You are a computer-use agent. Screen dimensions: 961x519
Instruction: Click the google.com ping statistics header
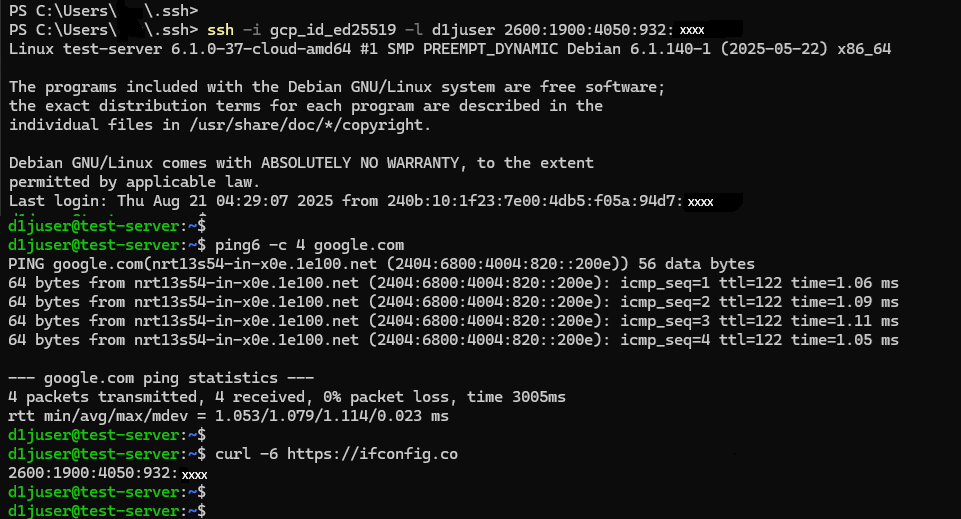pos(161,378)
